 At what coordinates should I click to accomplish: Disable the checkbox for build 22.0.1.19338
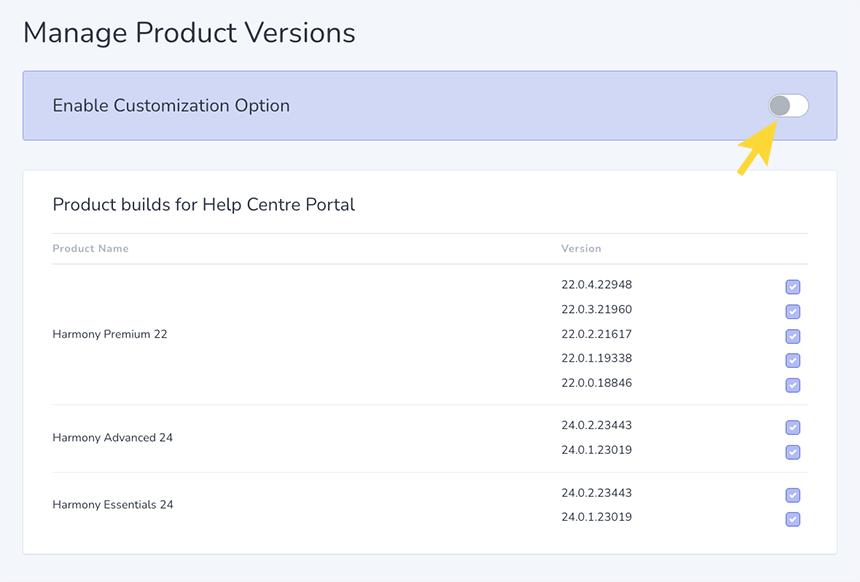tap(793, 361)
